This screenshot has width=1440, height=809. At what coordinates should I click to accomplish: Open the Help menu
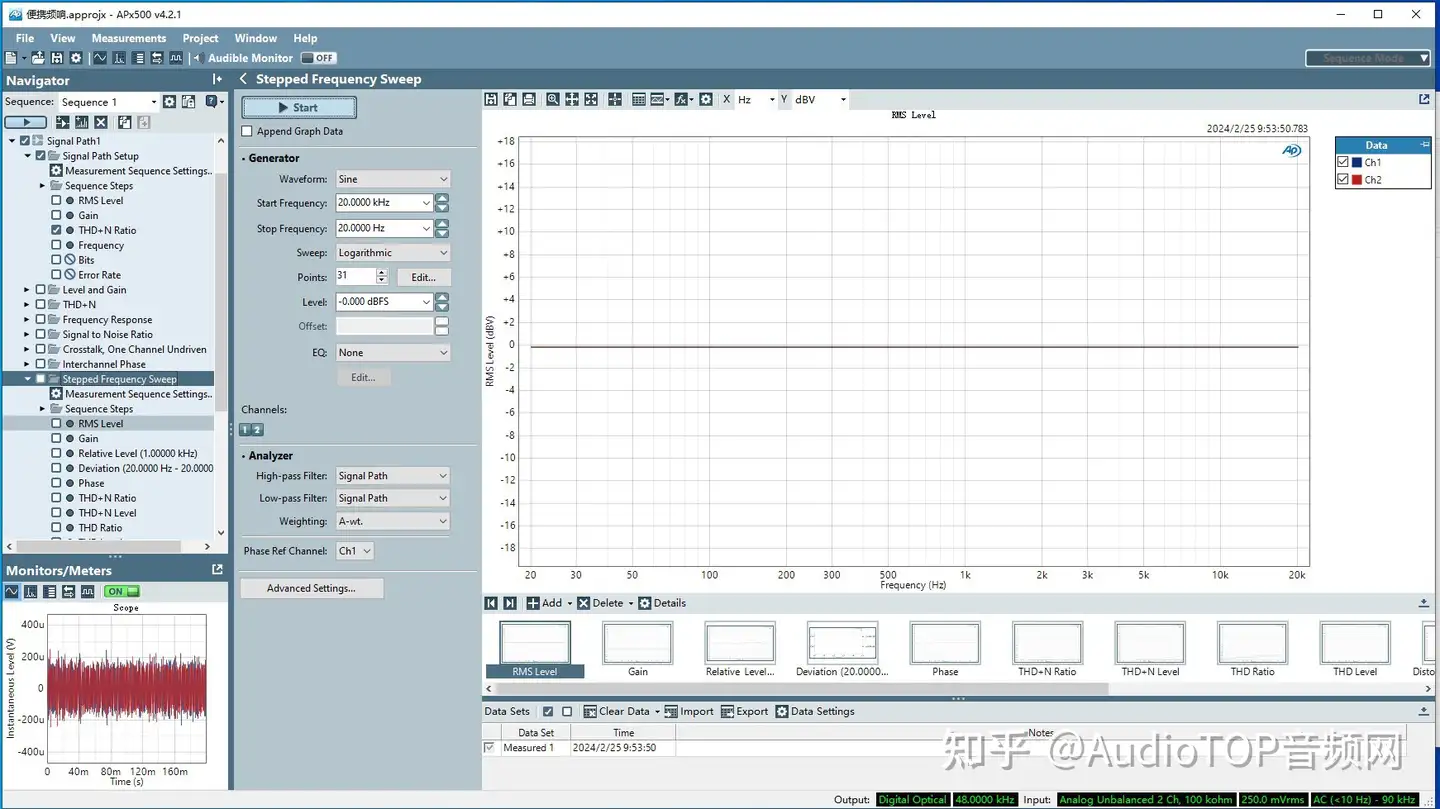tap(305, 38)
